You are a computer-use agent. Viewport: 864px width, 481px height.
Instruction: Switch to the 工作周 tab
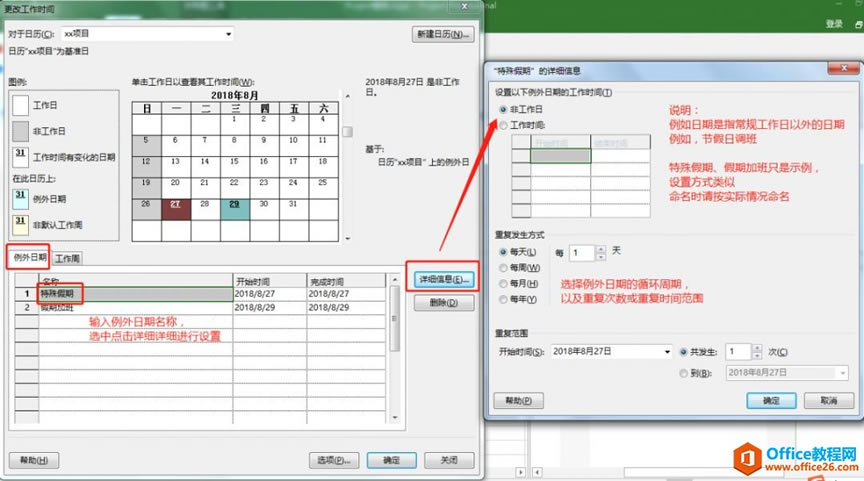click(67, 258)
